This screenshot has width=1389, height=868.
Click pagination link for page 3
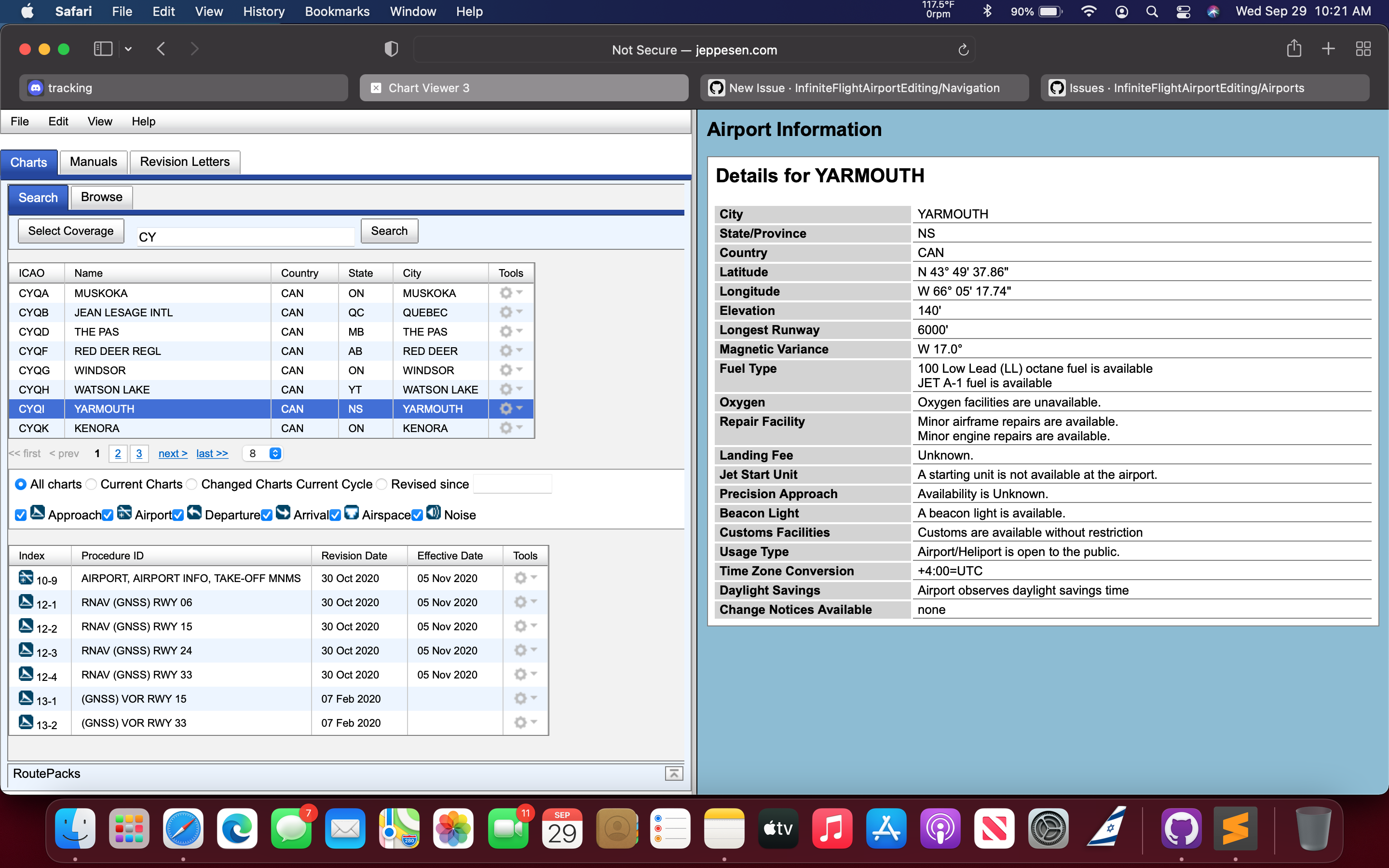[x=138, y=453]
